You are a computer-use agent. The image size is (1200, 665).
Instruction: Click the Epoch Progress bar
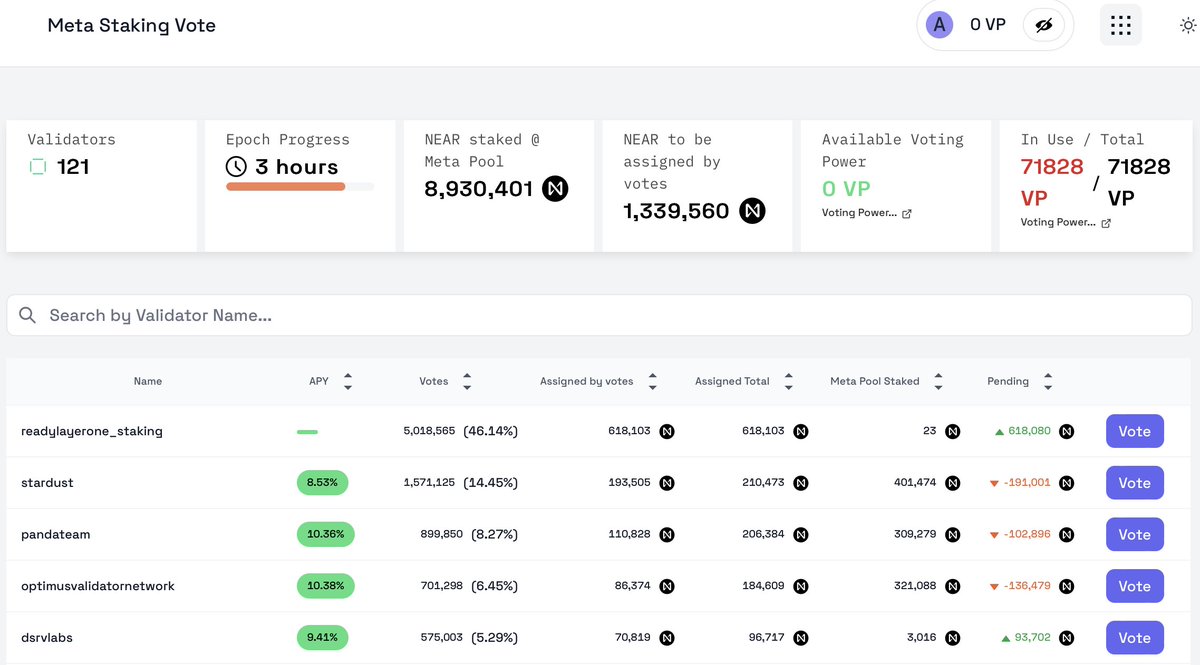pyautogui.click(x=300, y=186)
